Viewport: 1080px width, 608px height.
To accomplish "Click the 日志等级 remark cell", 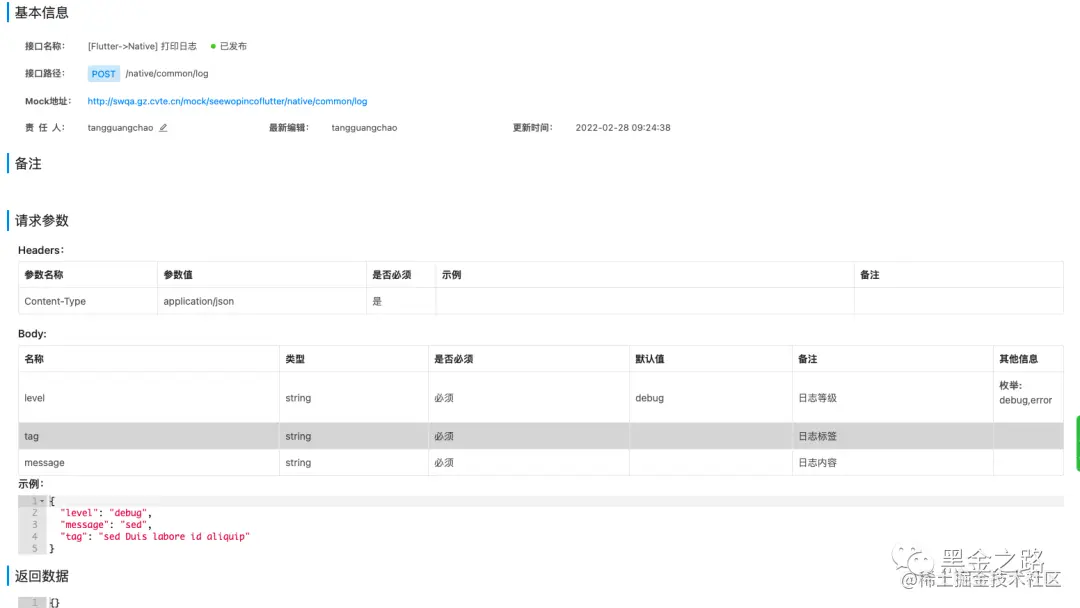I will pos(892,398).
